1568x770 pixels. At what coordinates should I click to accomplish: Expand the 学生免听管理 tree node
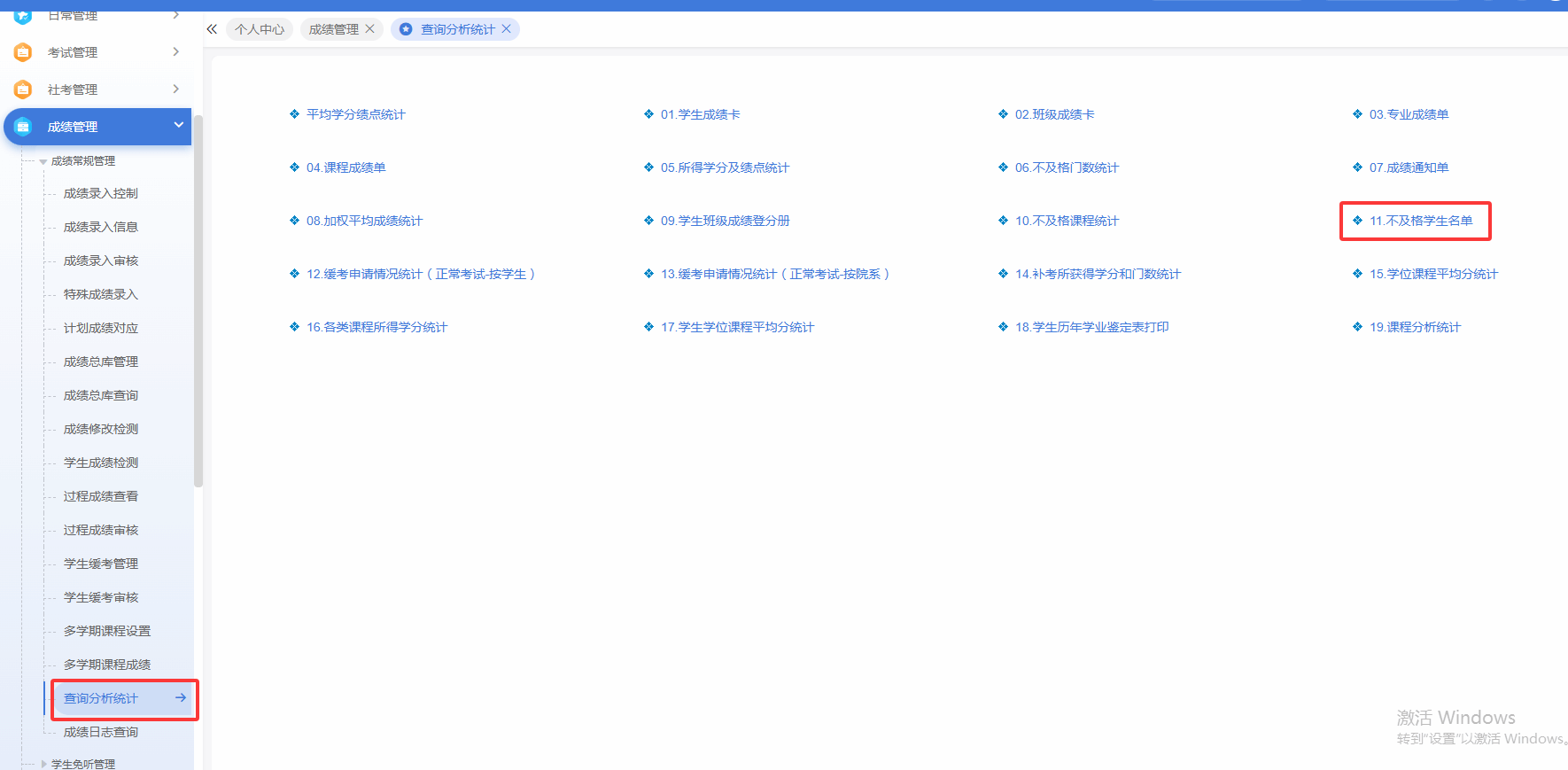click(43, 764)
